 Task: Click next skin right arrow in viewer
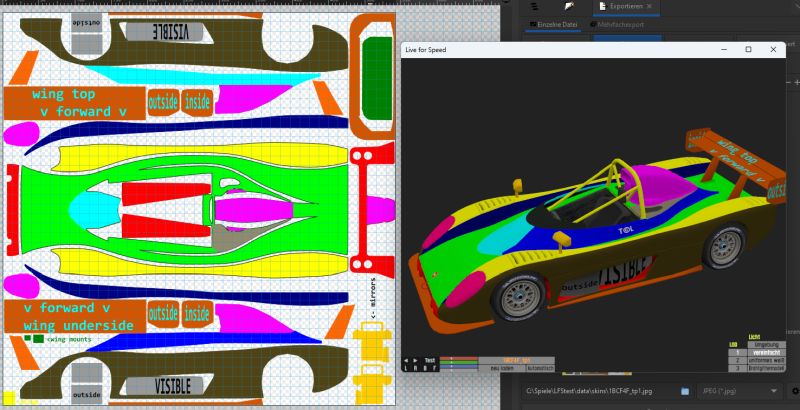point(415,361)
